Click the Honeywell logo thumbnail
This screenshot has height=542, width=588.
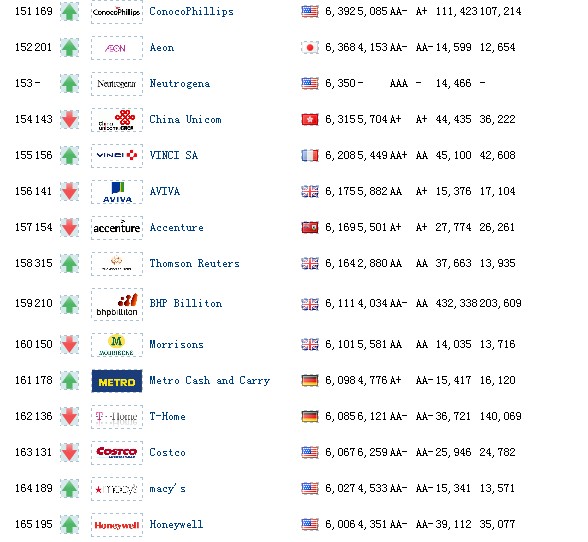[117, 525]
